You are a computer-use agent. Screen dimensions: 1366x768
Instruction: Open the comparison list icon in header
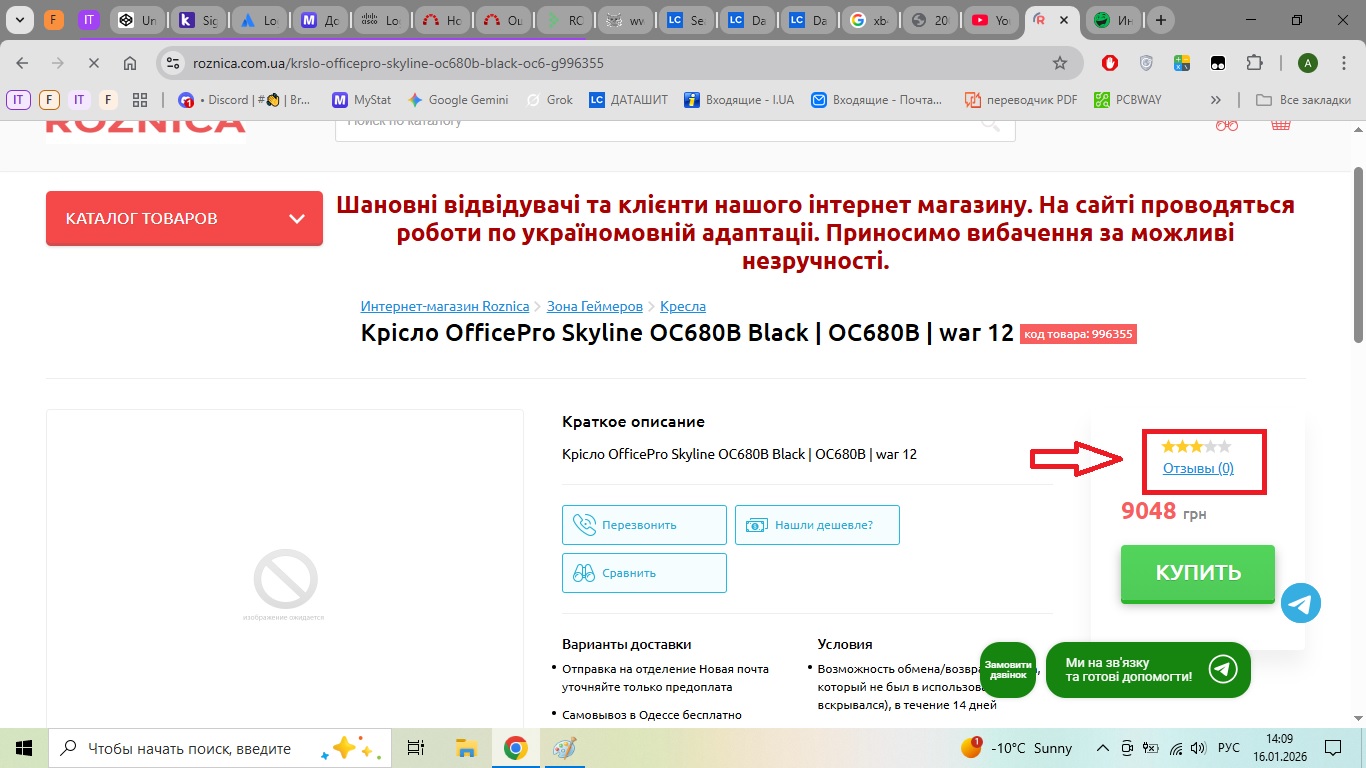pyautogui.click(x=1227, y=124)
